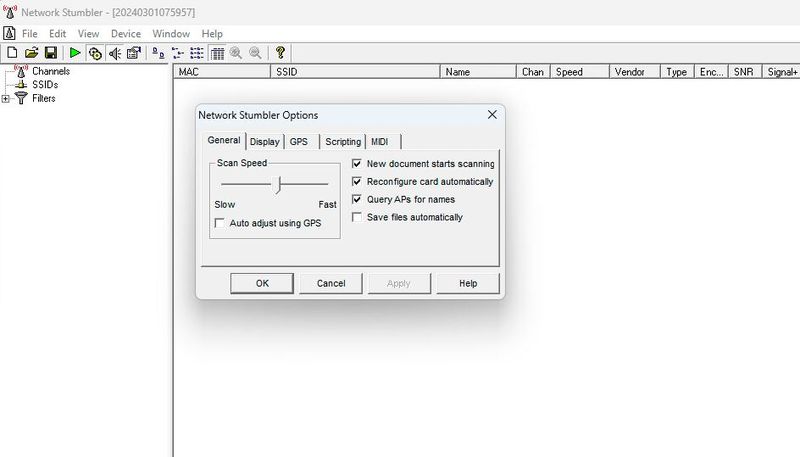Image resolution: width=800 pixels, height=457 pixels.
Task: Click the Scan Speed slider thumb
Action: [x=279, y=185]
